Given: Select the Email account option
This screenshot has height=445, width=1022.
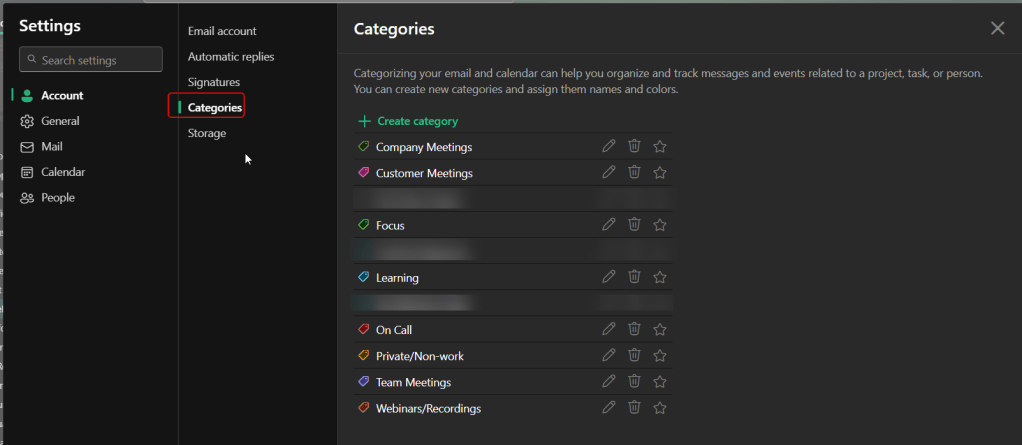Looking at the screenshot, I should (x=222, y=31).
